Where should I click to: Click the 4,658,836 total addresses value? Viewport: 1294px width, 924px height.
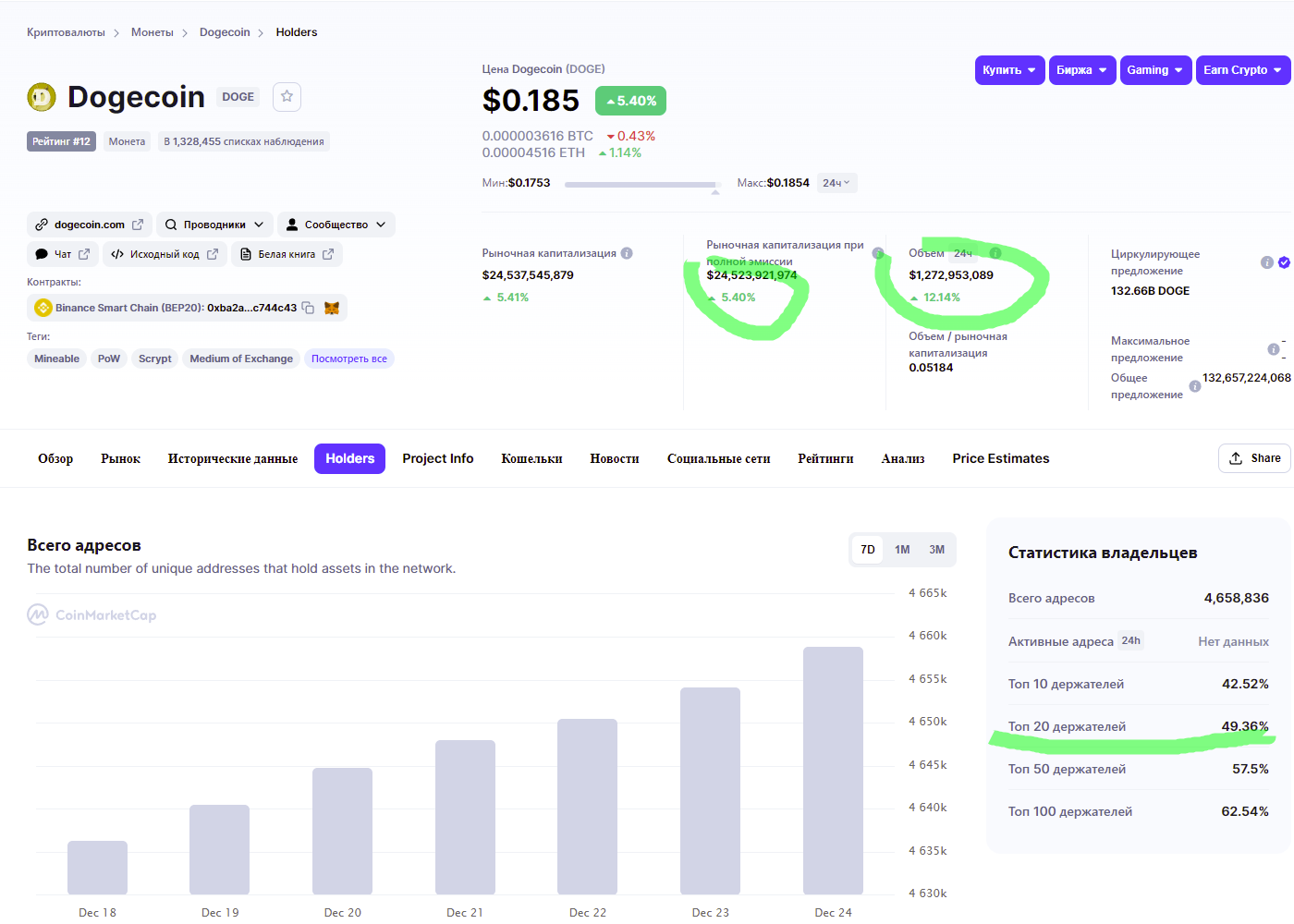(1236, 598)
